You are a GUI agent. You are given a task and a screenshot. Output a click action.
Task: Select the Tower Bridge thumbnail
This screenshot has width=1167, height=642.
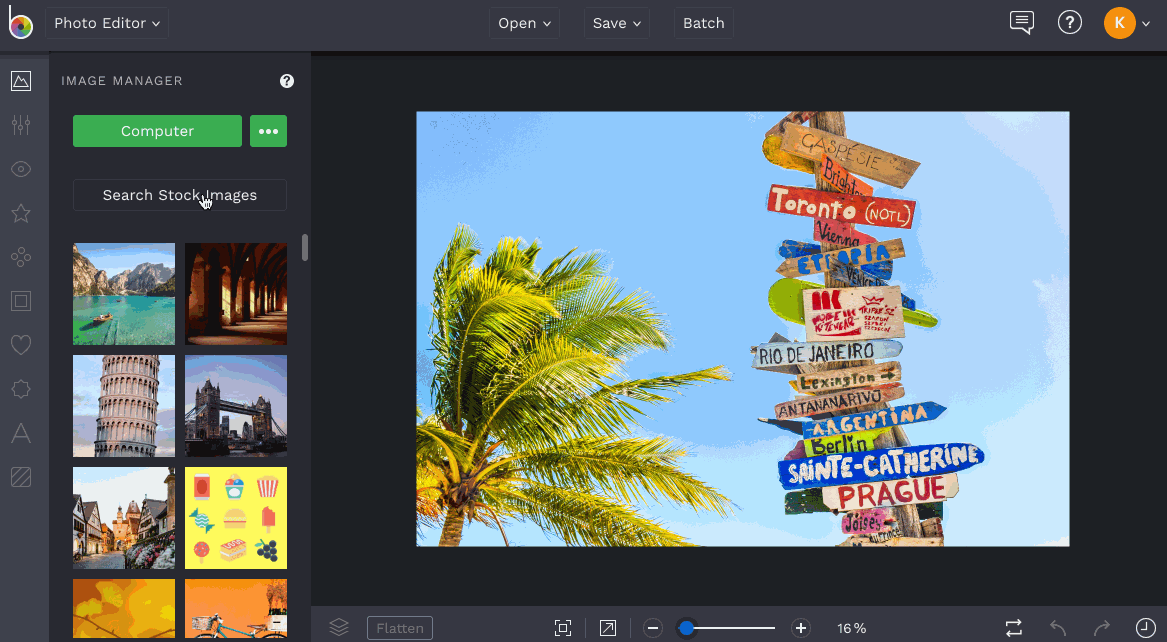click(236, 405)
